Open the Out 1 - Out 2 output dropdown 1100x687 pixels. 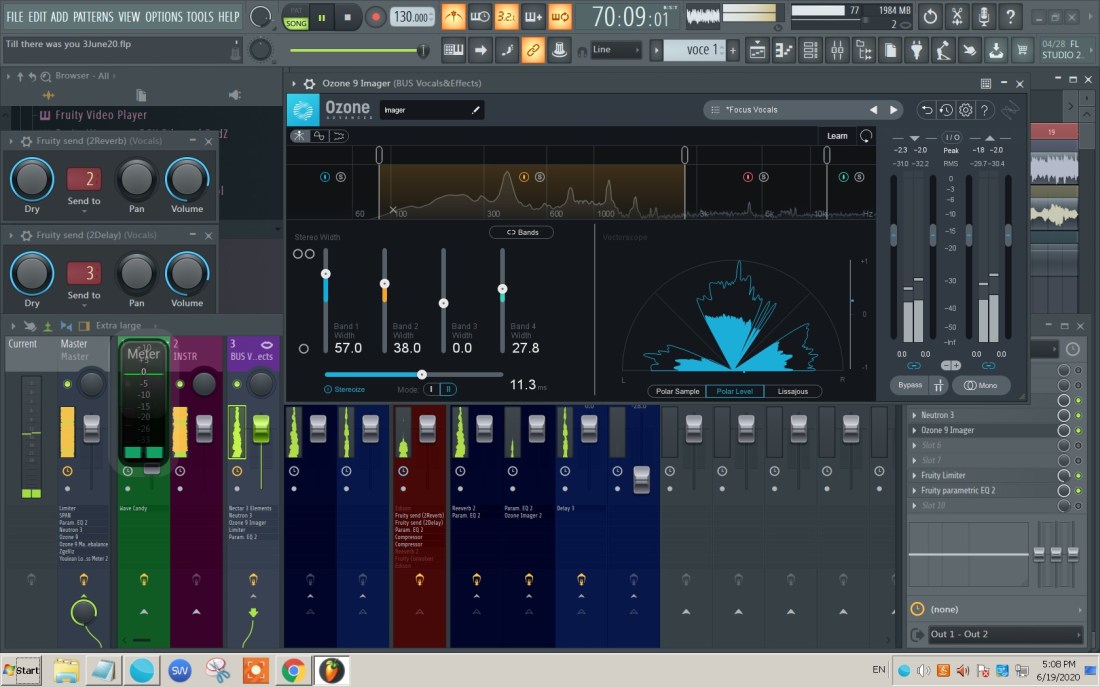(1005, 635)
